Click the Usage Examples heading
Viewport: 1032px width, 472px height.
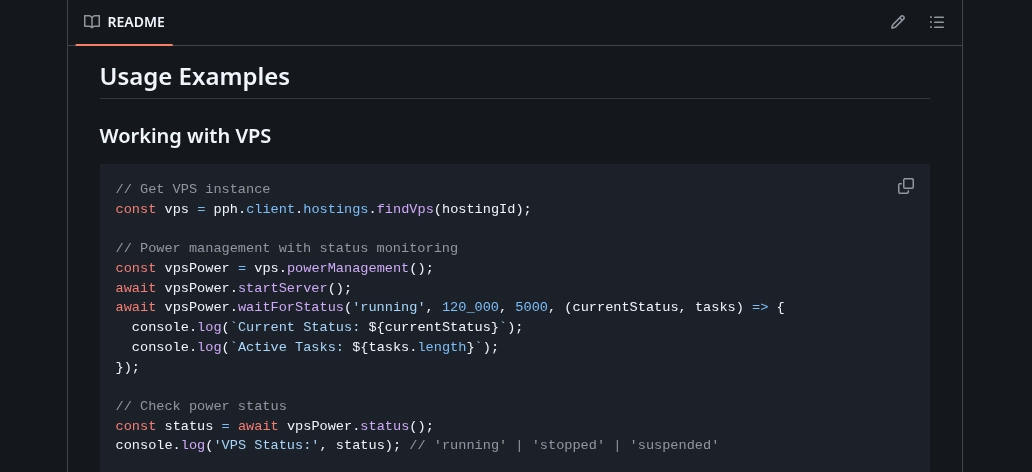[195, 77]
